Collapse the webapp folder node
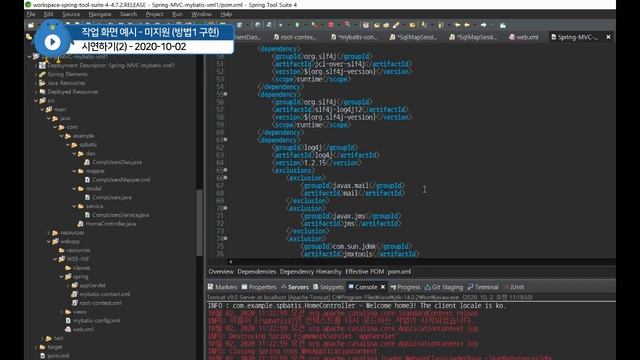Viewport: 640px width, 360px height. coord(49,241)
